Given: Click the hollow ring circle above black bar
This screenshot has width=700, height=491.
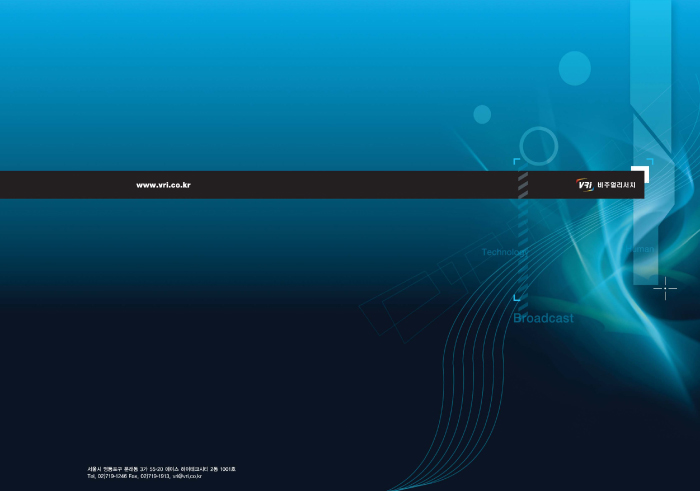Looking at the screenshot, I should (538, 146).
